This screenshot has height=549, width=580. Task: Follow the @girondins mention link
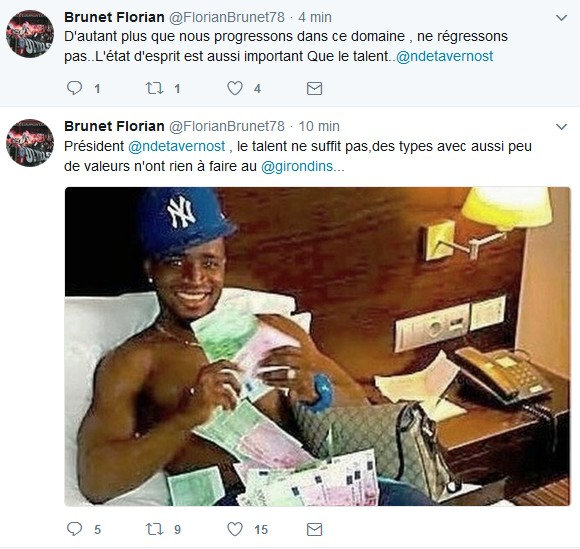click(297, 166)
